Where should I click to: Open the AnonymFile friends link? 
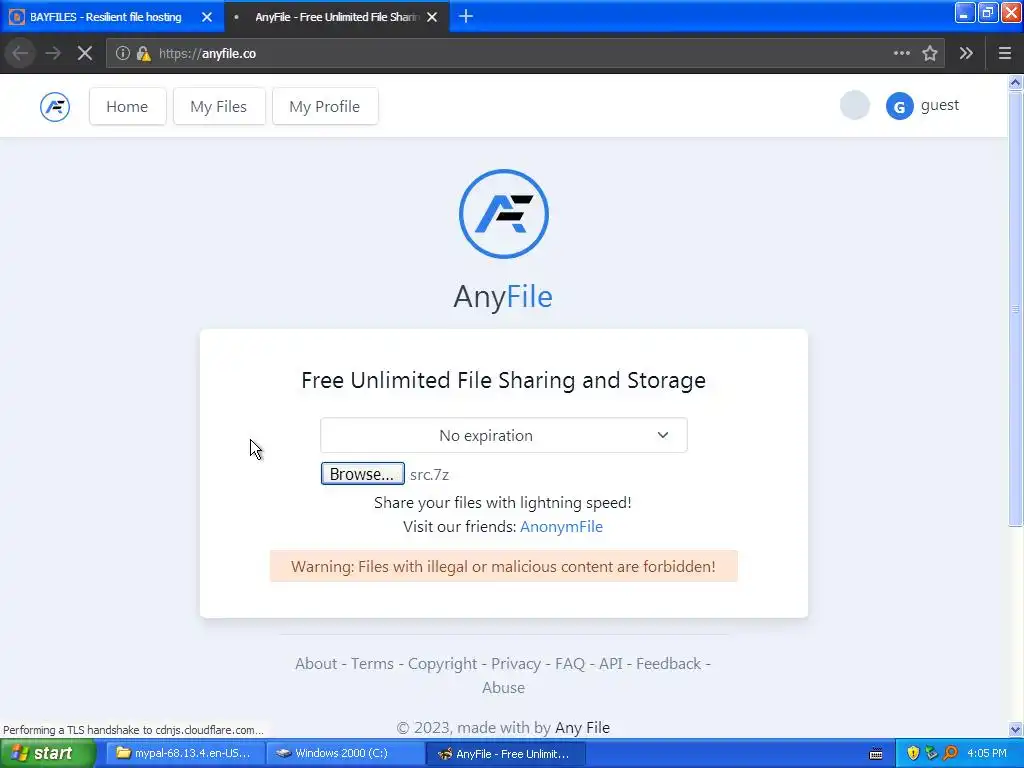pos(561,526)
